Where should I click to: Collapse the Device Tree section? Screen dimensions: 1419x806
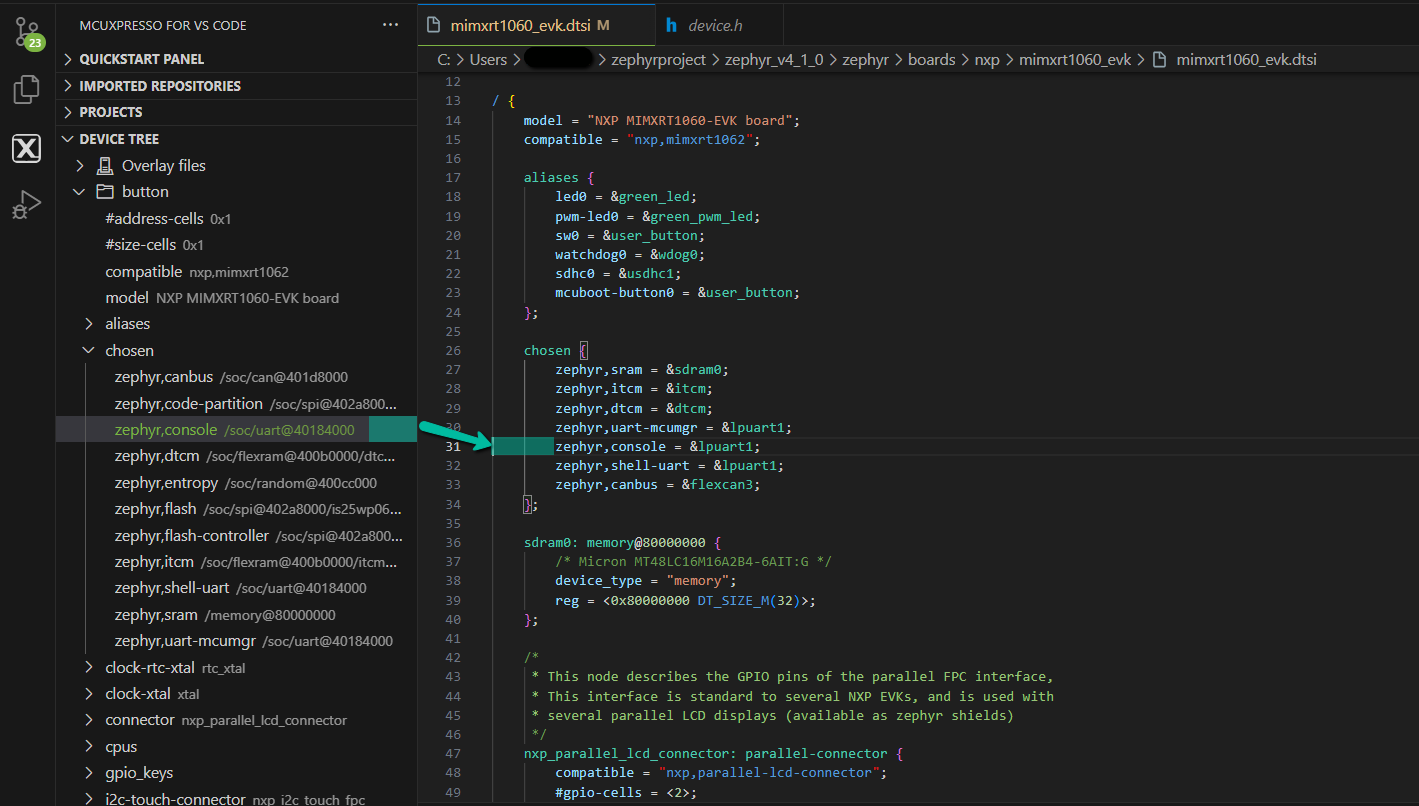118,139
